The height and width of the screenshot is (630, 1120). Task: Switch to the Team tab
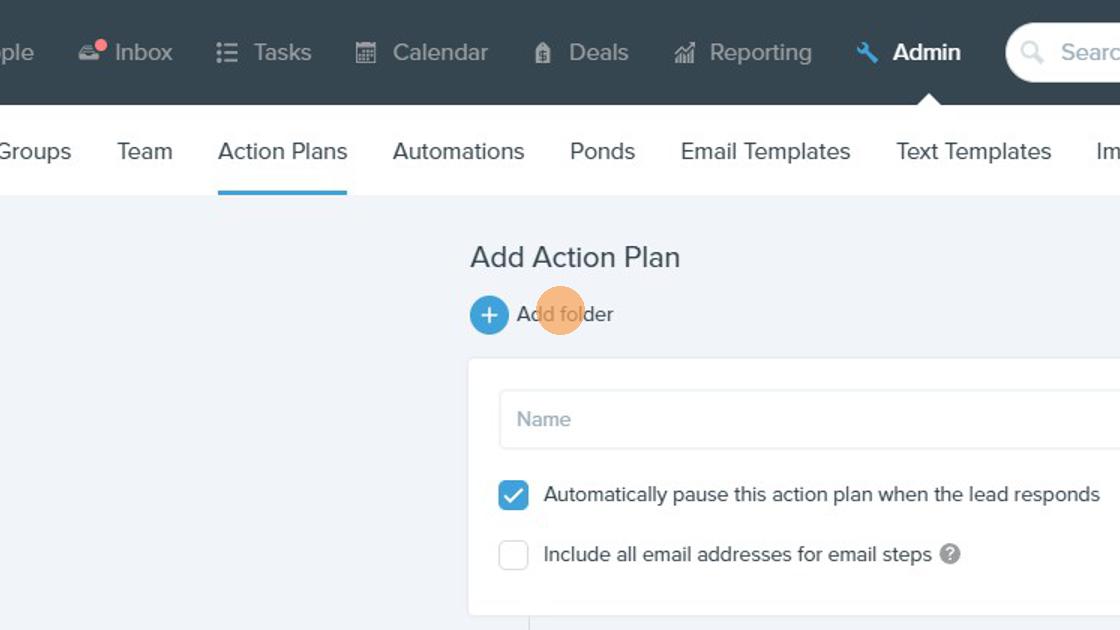[x=145, y=151]
